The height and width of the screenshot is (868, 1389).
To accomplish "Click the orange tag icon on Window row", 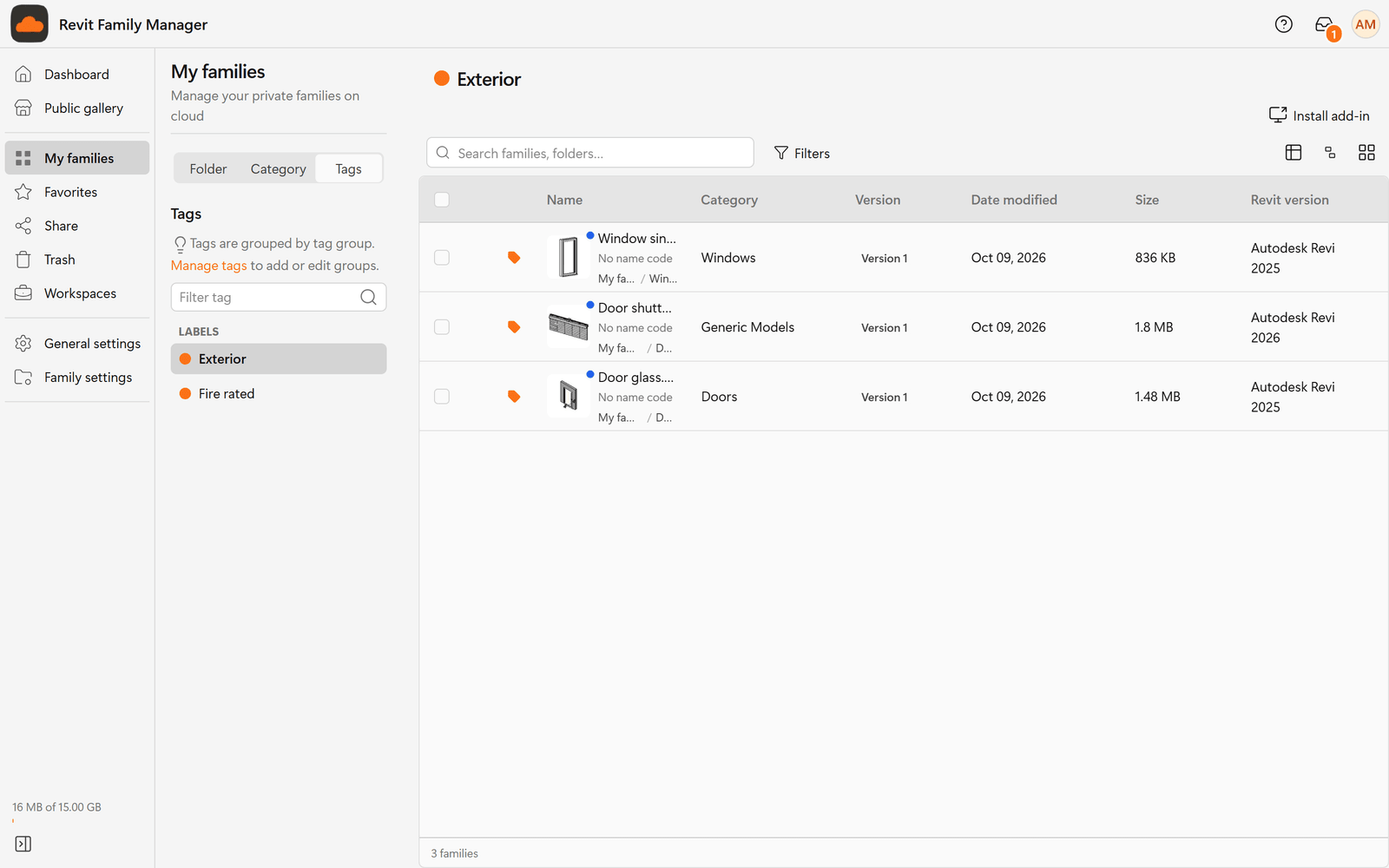I will click(x=514, y=258).
